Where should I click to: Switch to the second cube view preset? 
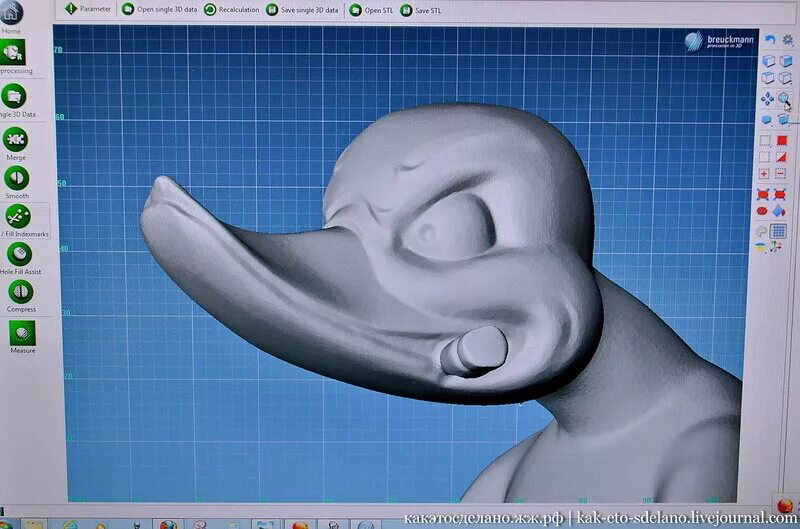(786, 61)
